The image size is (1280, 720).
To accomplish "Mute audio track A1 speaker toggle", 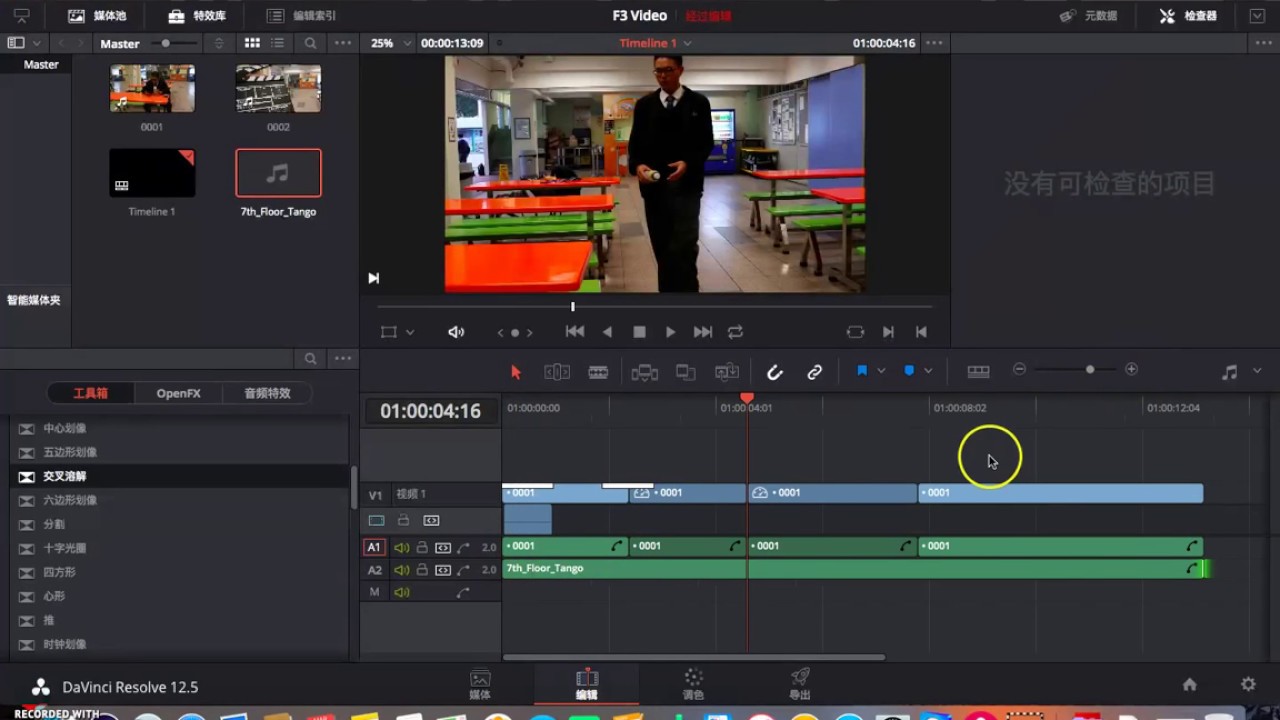I will (402, 547).
